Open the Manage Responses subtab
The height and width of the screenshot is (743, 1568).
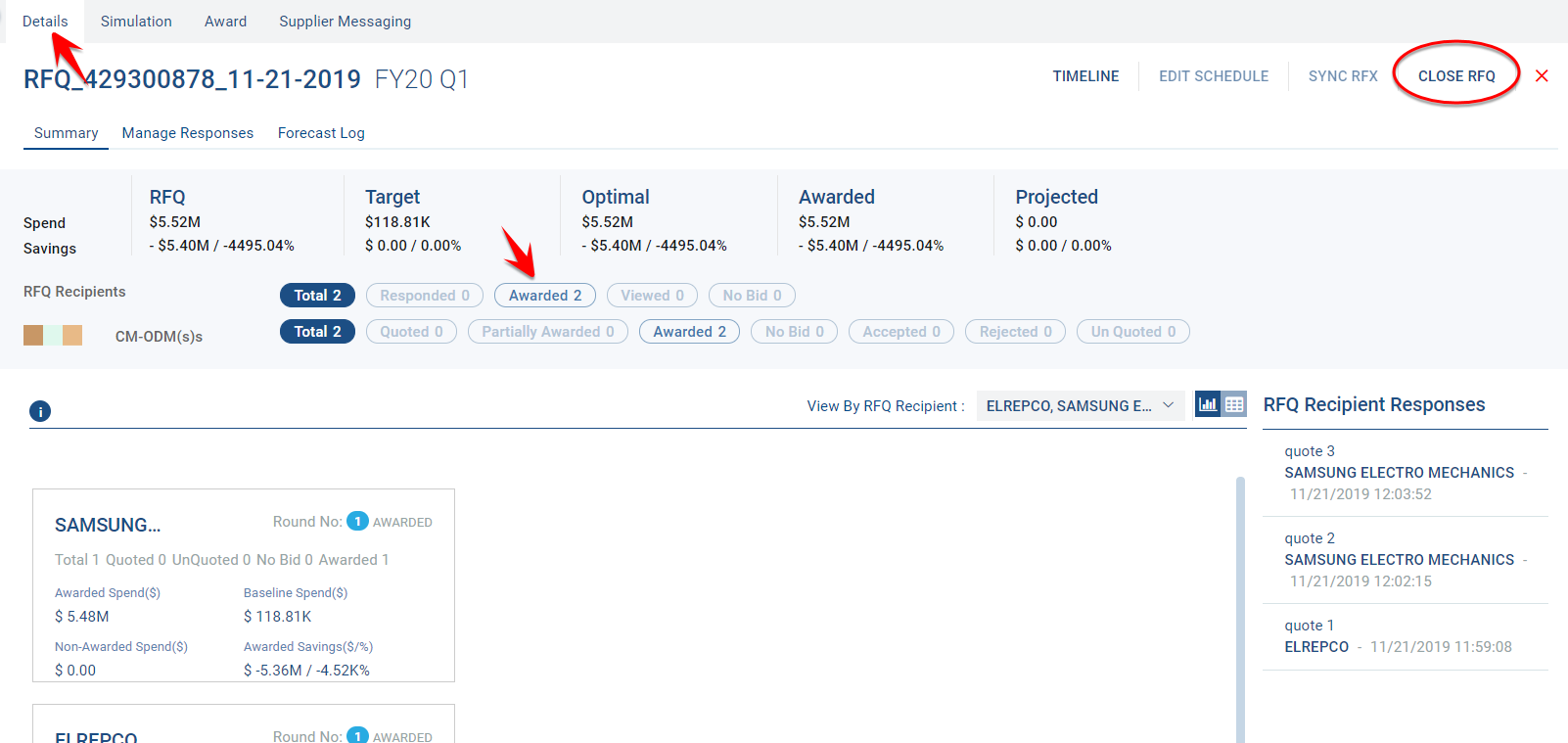[x=187, y=133]
